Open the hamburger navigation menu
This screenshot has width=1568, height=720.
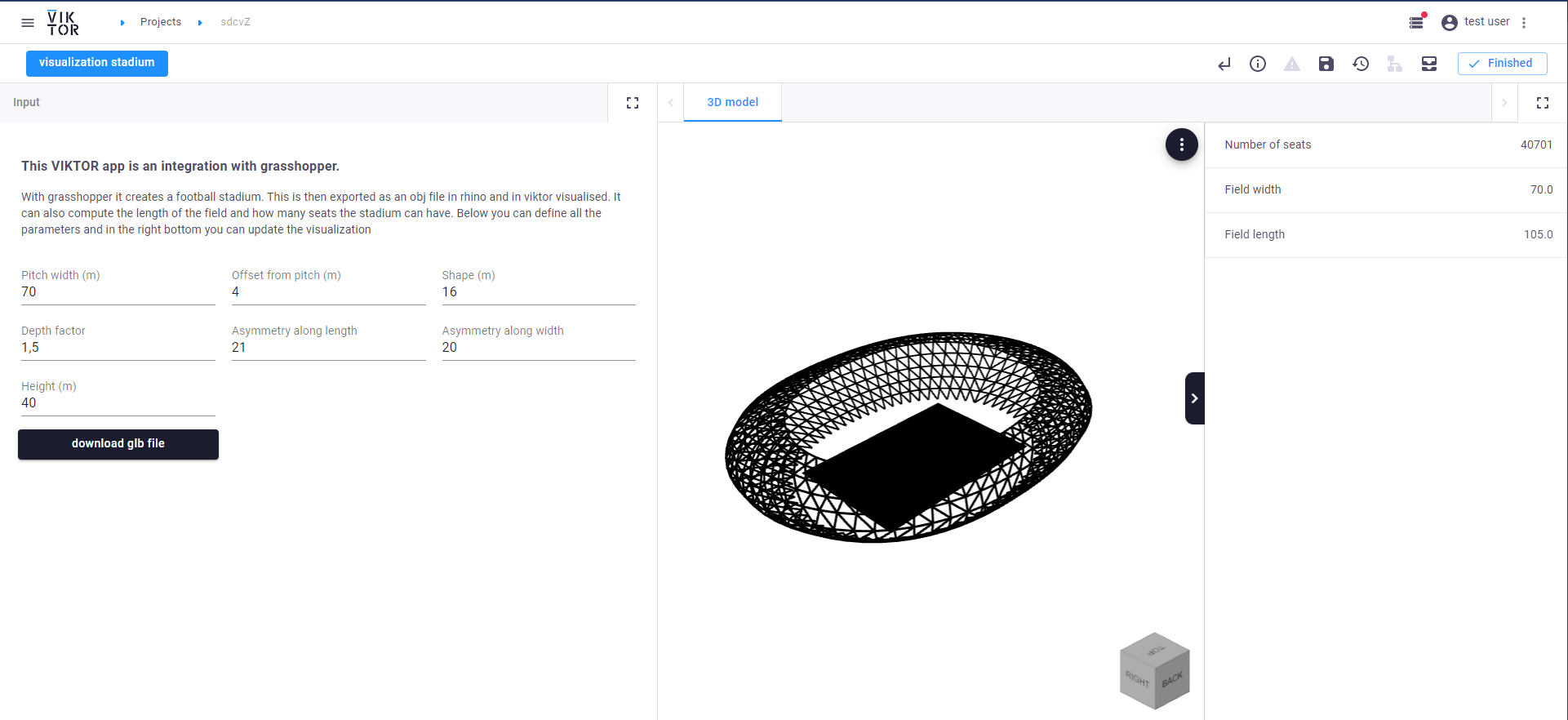pyautogui.click(x=28, y=23)
